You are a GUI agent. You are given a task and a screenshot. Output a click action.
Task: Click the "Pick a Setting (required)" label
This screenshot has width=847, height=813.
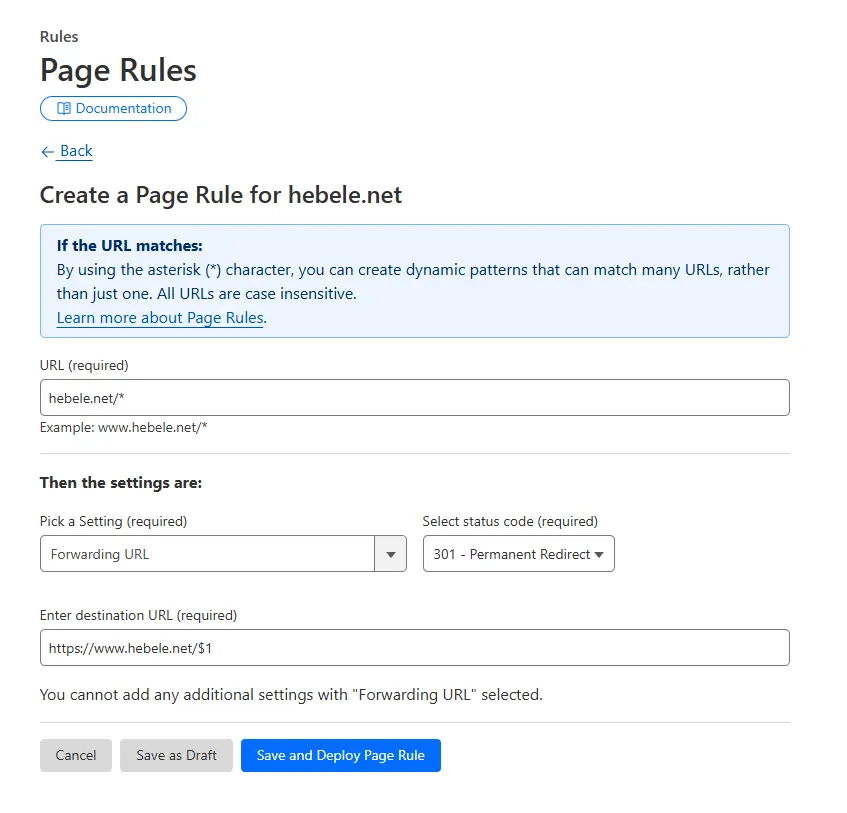pyautogui.click(x=113, y=521)
